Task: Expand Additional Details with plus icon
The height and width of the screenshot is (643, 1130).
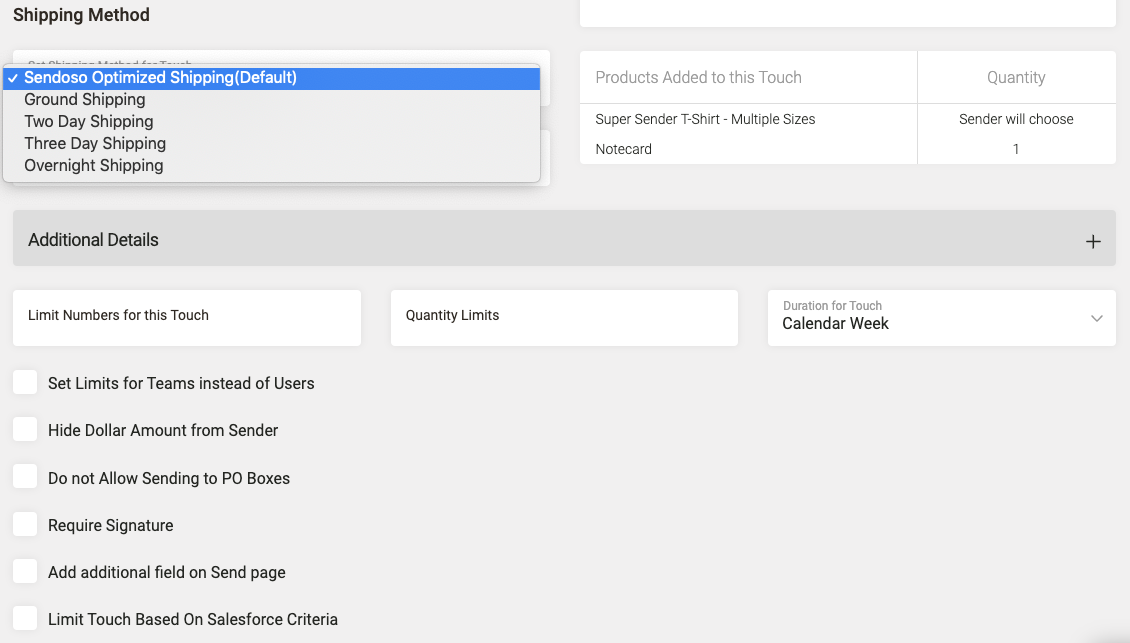Action: 1093,241
